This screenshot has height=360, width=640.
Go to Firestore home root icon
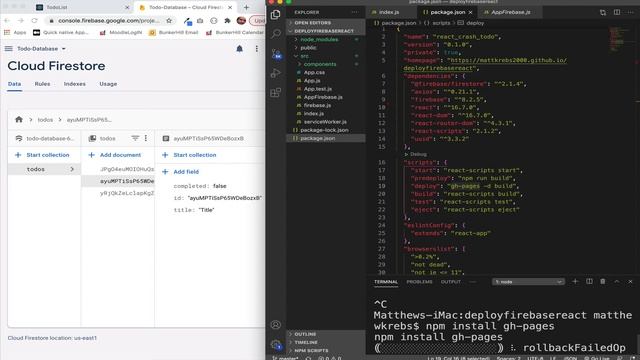tap(19, 120)
